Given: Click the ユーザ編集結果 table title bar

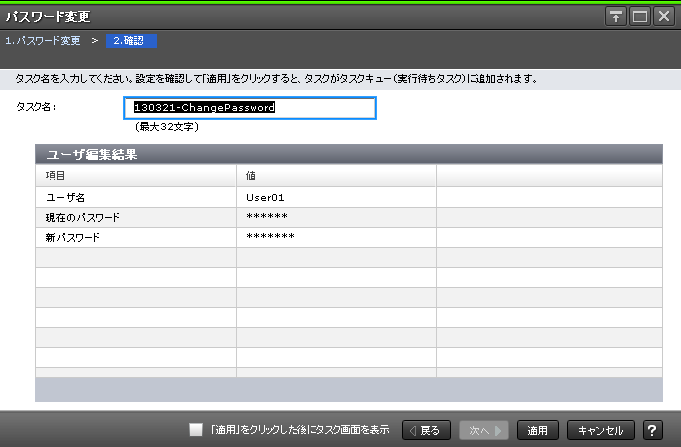Looking at the screenshot, I should pos(349,154).
